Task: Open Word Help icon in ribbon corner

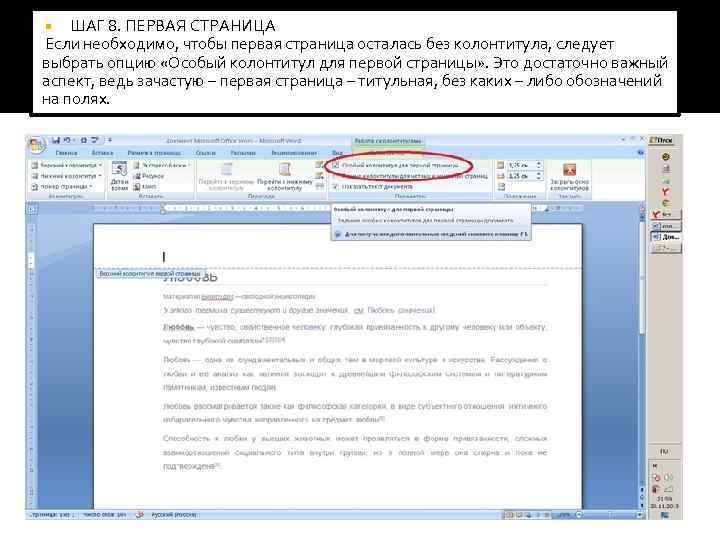Action: (640, 152)
